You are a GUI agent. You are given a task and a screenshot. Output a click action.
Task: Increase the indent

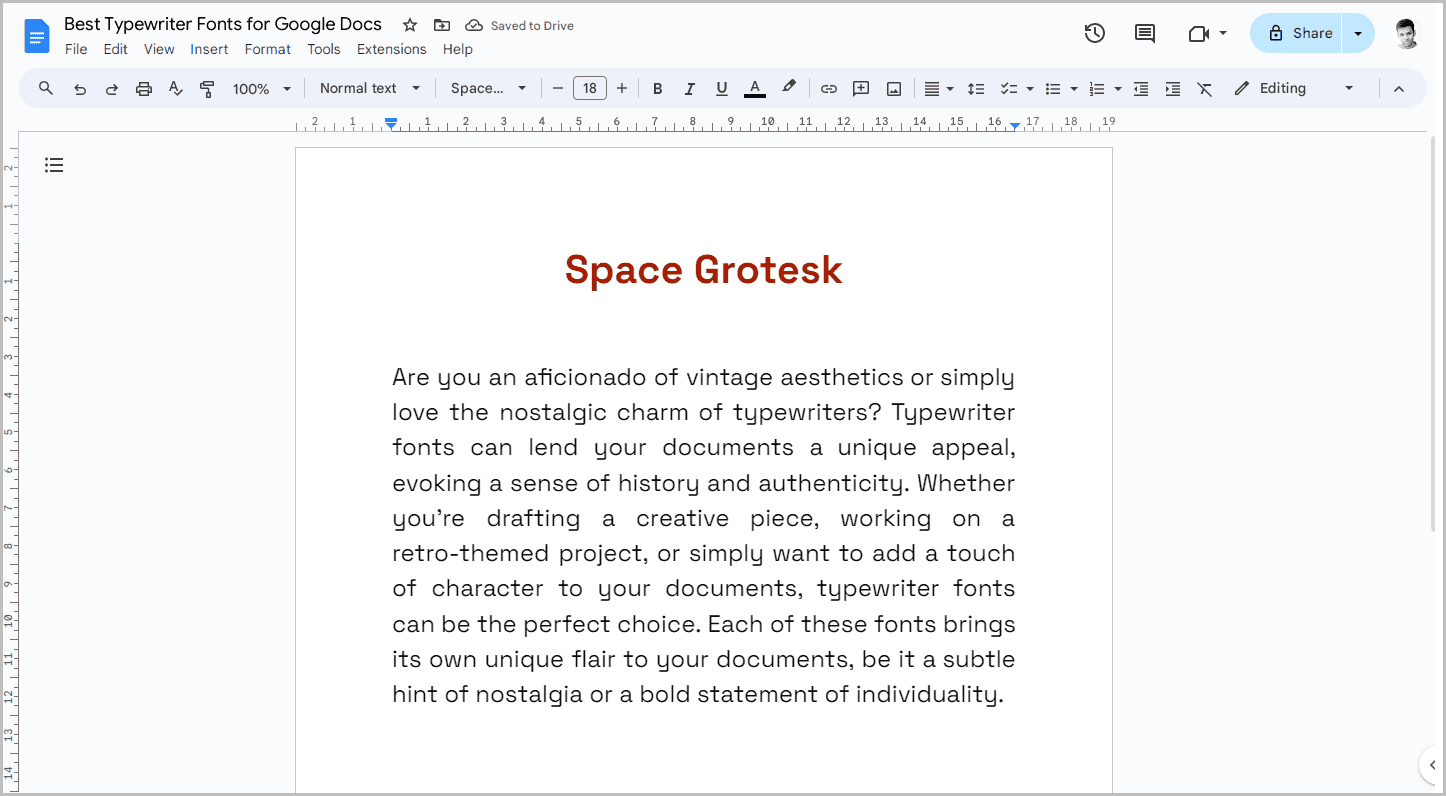pyautogui.click(x=1172, y=88)
